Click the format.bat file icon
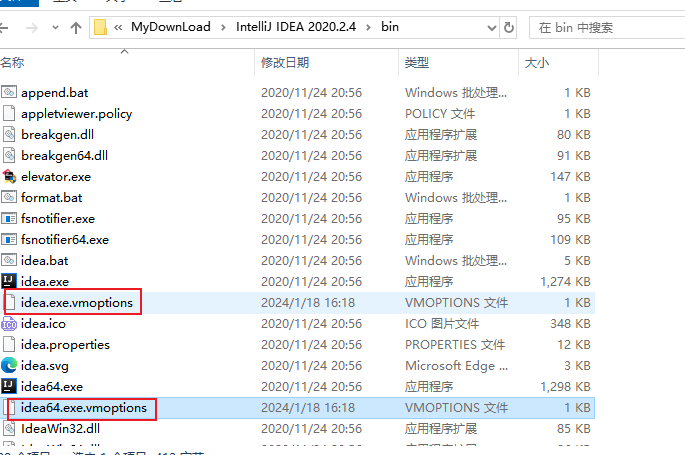Image resolution: width=685 pixels, height=455 pixels. coord(9,197)
